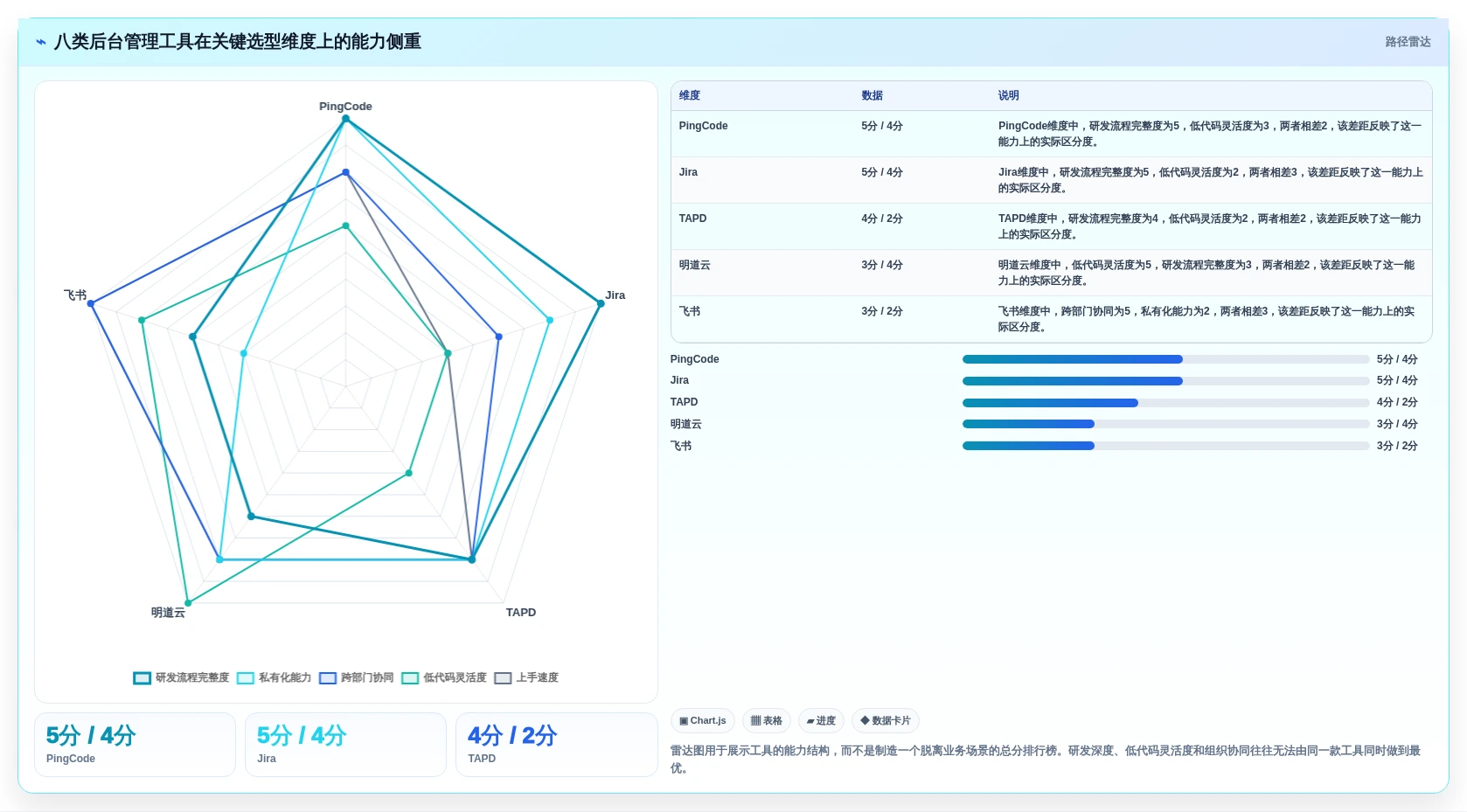
Task: Click the PingCode axis label on the radar
Action: (x=345, y=107)
